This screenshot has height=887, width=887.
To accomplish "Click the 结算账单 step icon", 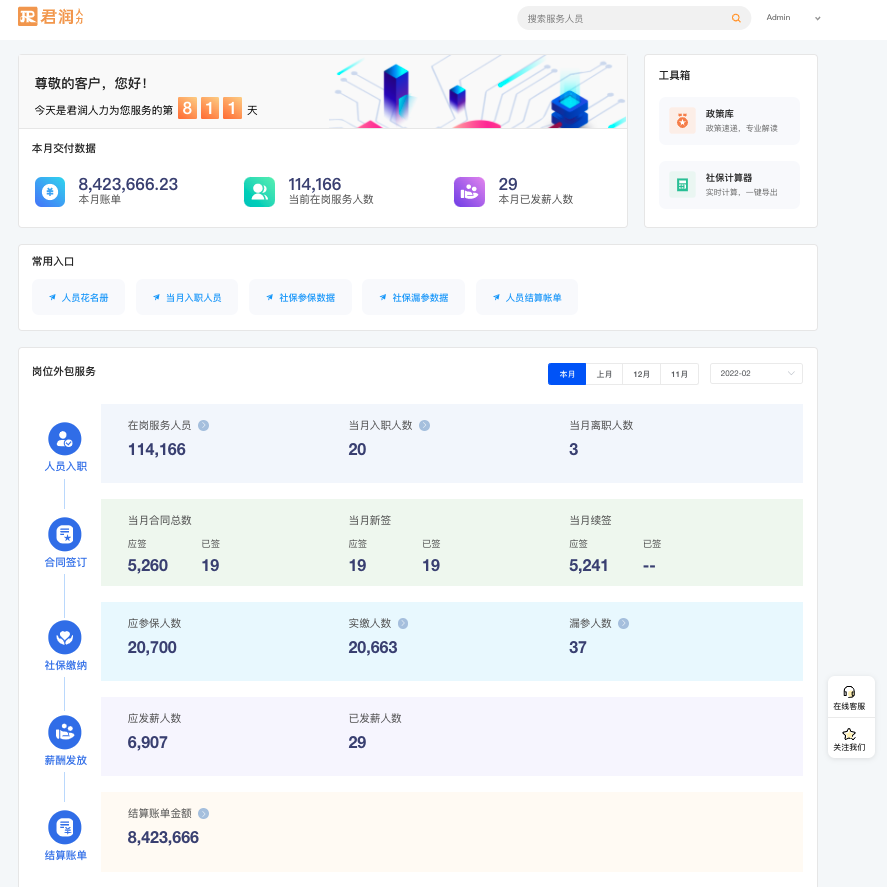I will point(64,827).
